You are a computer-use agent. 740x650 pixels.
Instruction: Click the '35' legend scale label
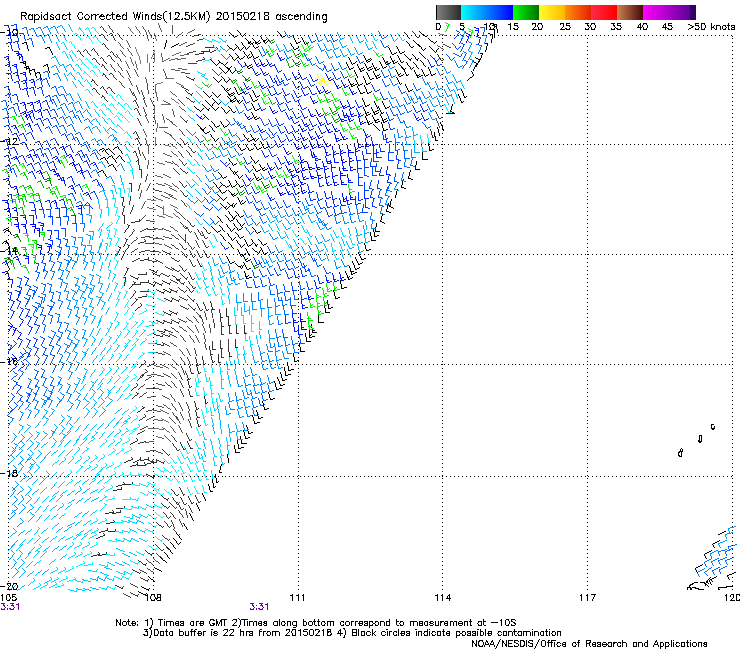pyautogui.click(x=616, y=27)
